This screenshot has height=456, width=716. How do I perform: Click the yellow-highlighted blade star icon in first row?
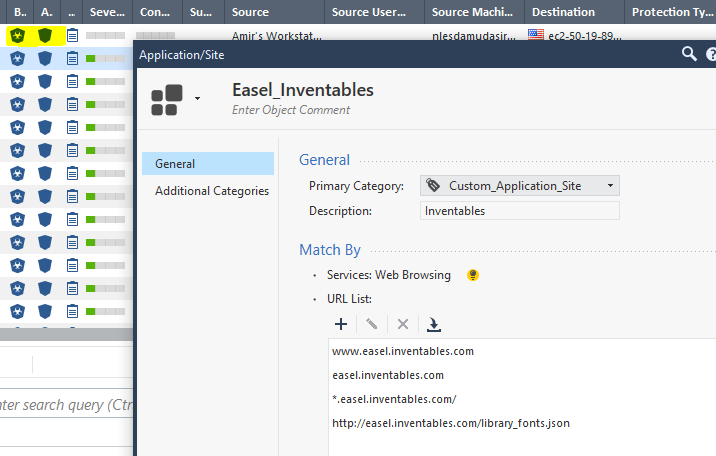(x=17, y=35)
